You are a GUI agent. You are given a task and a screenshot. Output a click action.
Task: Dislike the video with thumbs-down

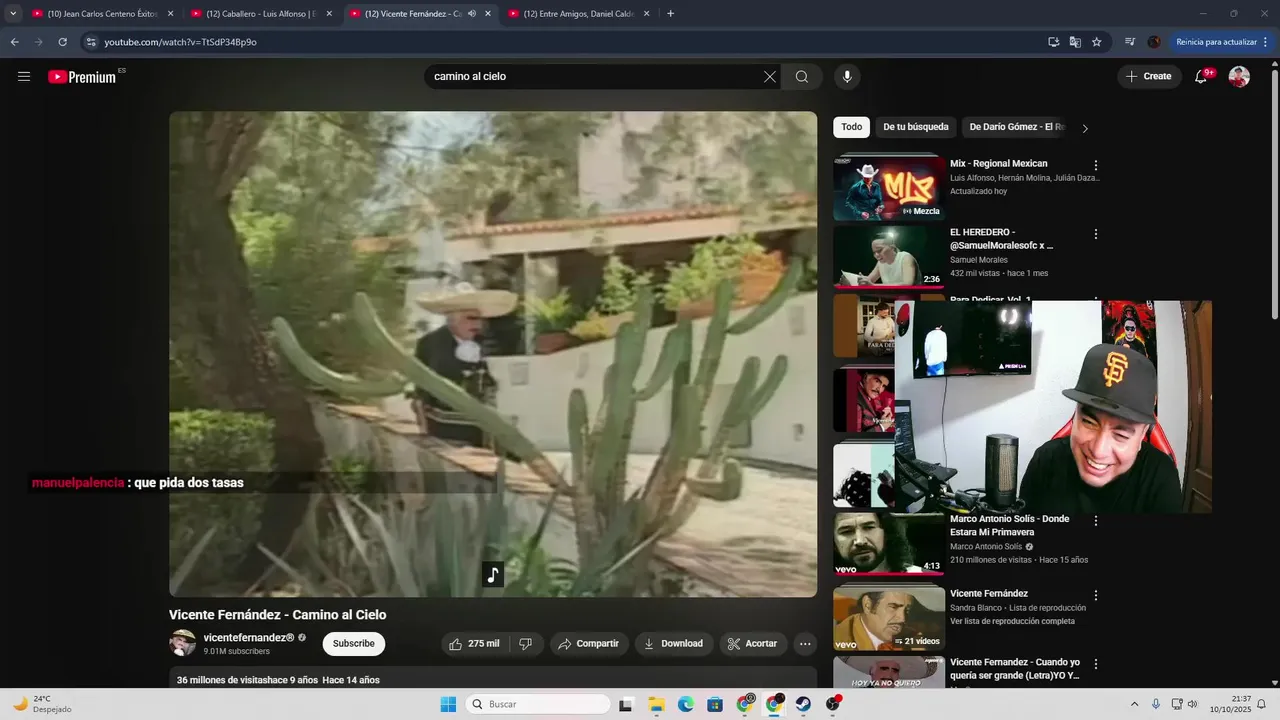(x=526, y=644)
